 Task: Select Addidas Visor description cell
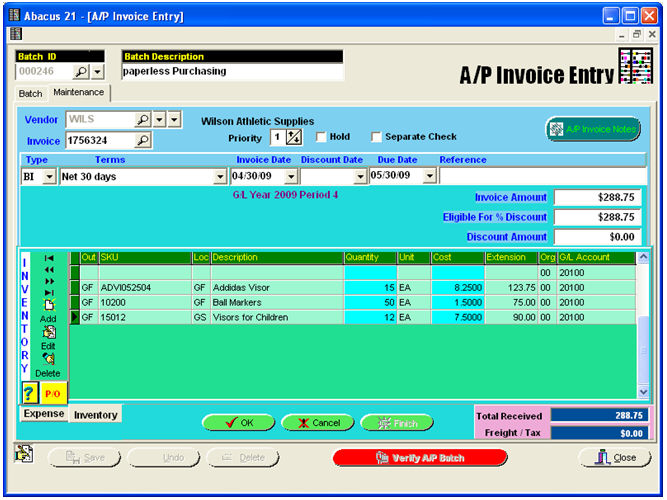click(x=277, y=288)
